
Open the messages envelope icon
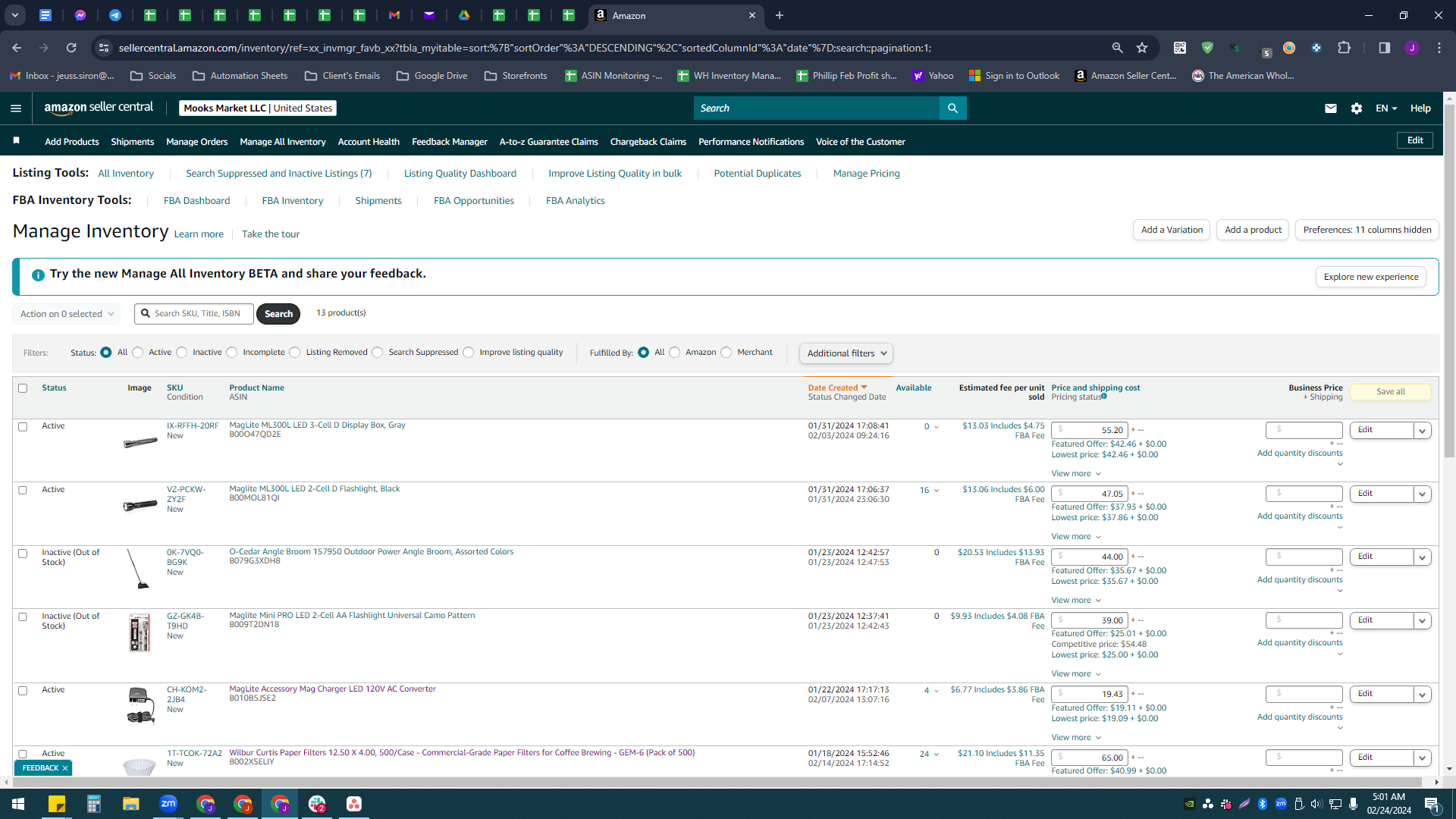[x=1330, y=108]
